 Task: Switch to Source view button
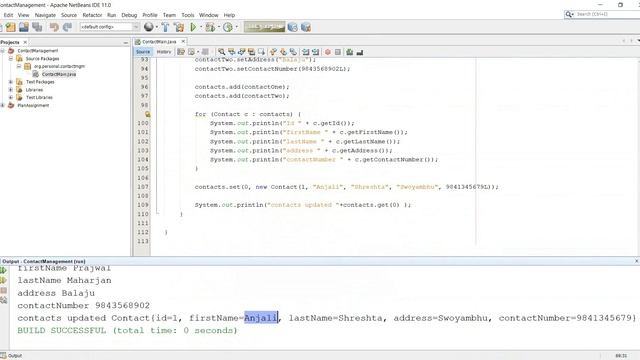pos(143,52)
